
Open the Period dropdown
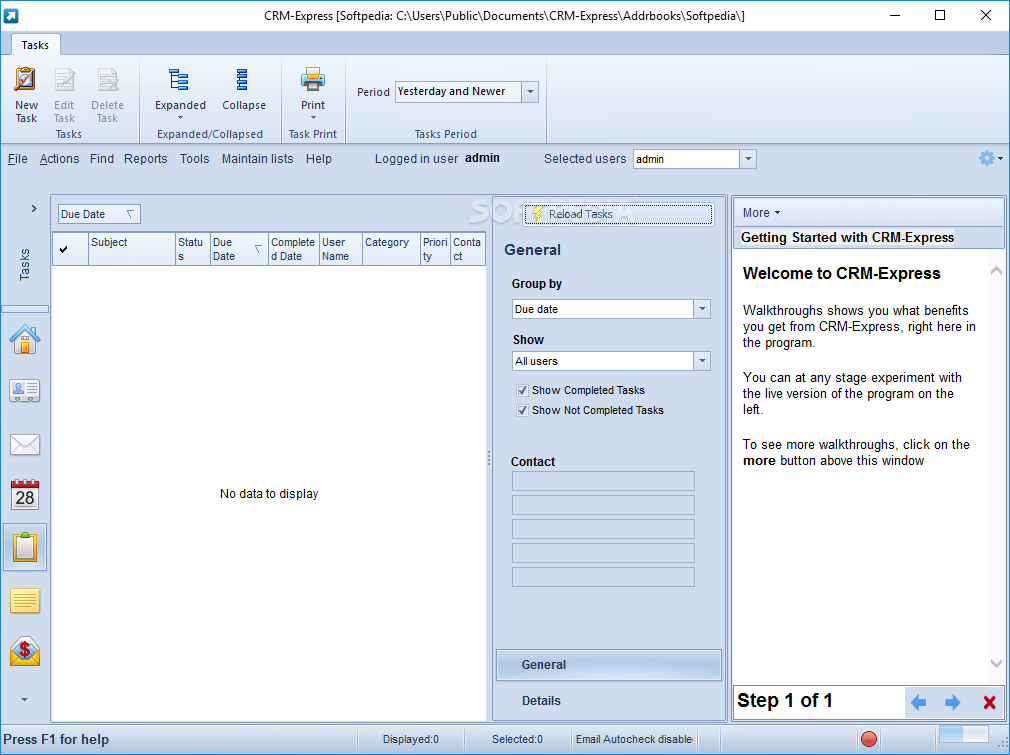(530, 91)
